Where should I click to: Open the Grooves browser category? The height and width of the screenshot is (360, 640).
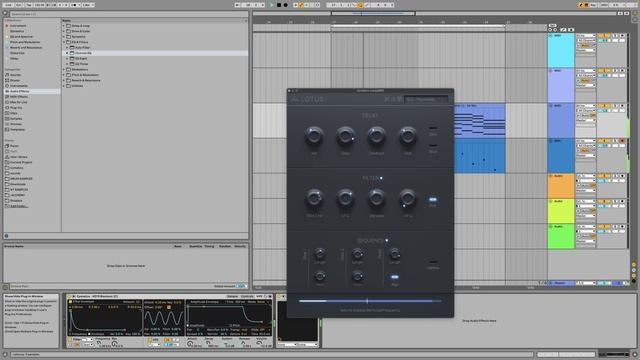[16, 124]
